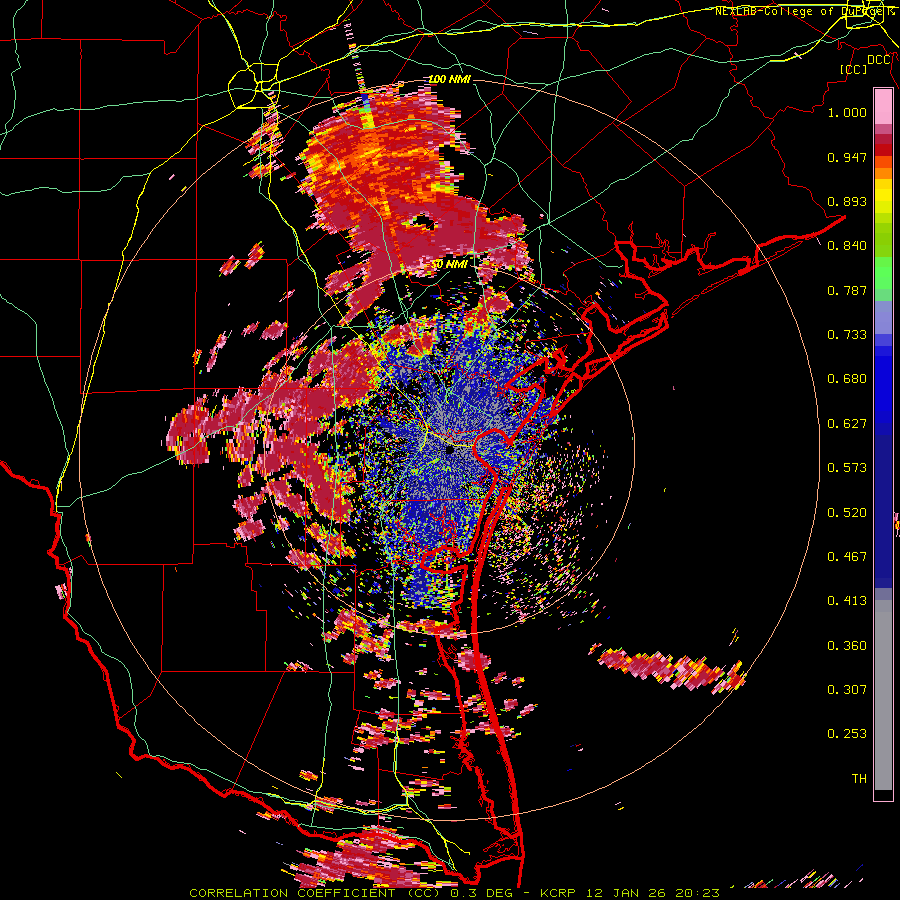The height and width of the screenshot is (900, 900).
Task: Click the 50 NMI range ring label
Action: click(x=449, y=264)
